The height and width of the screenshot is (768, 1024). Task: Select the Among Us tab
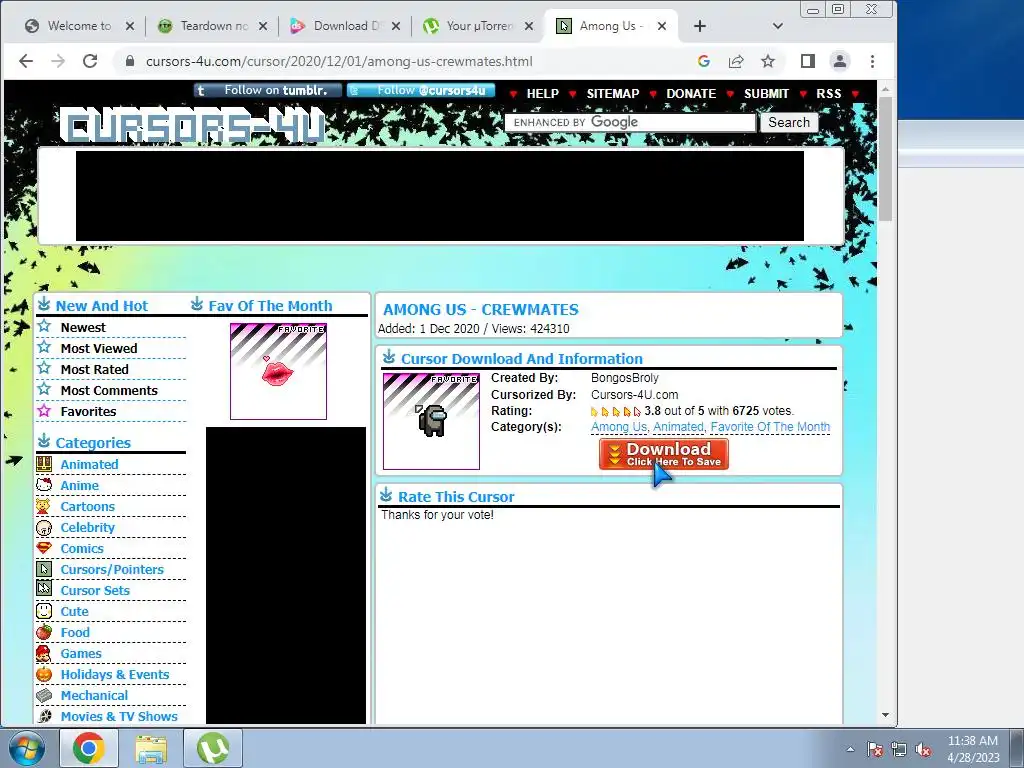coord(611,26)
